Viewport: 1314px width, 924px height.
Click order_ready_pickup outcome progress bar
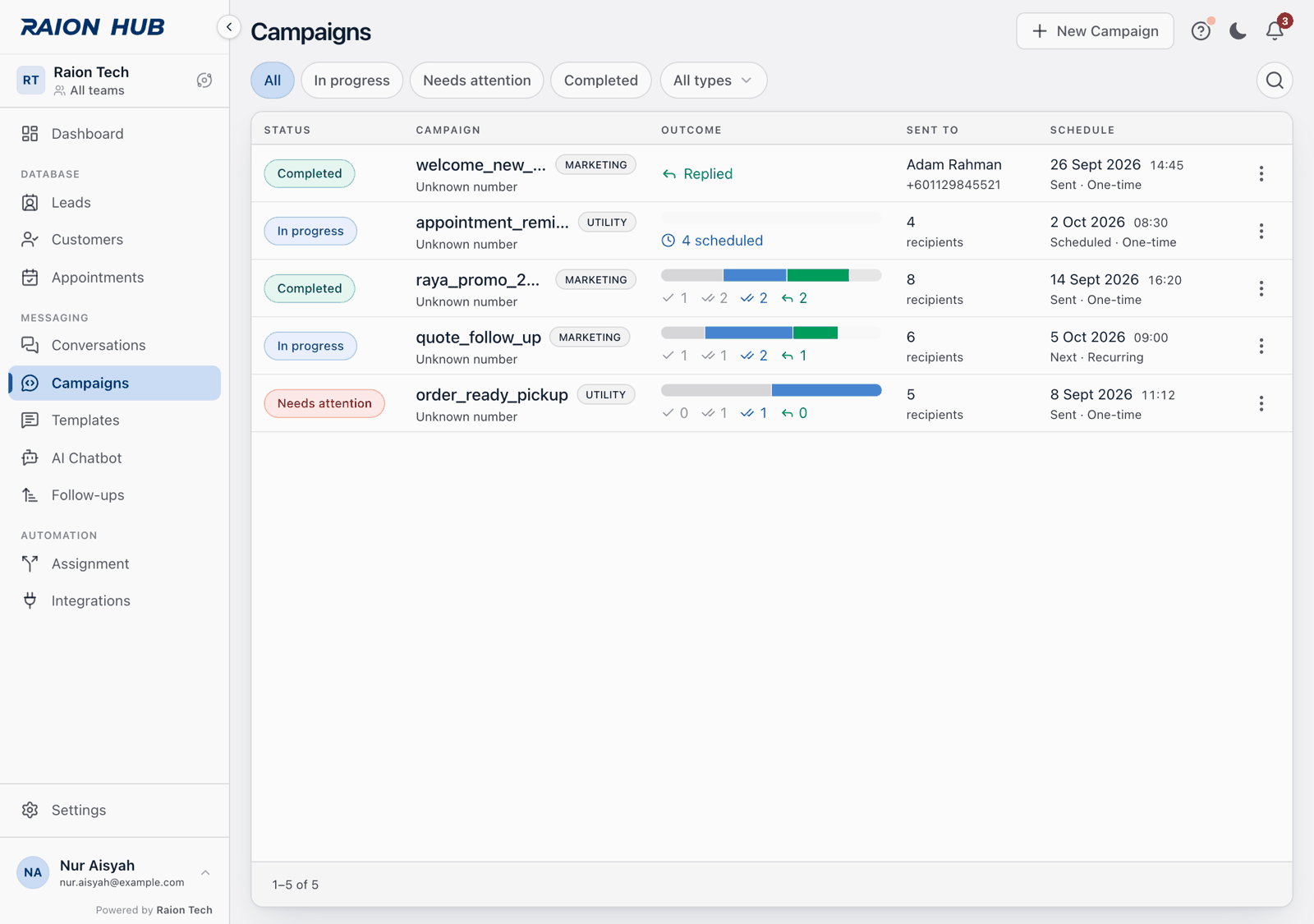tap(771, 390)
